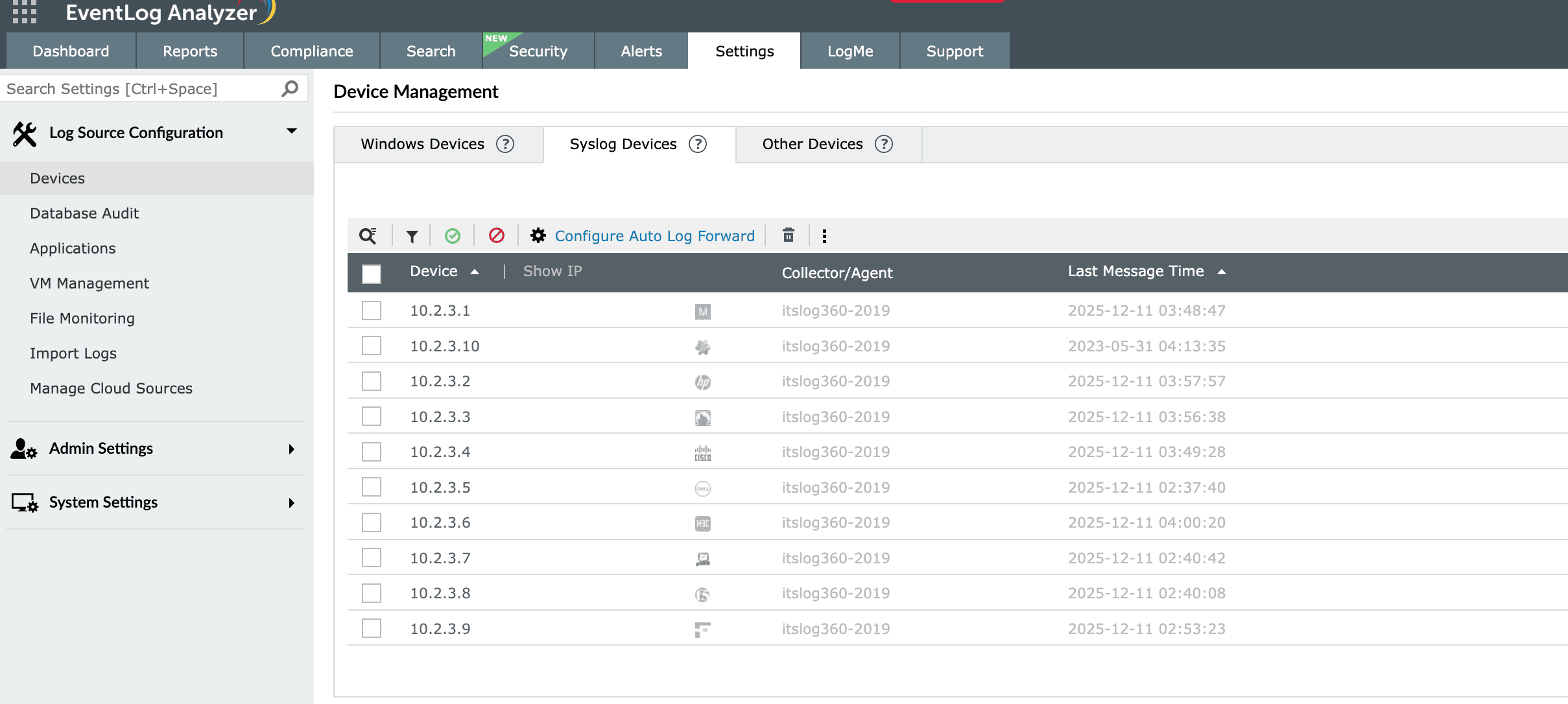Click the trash delete device icon
This screenshot has width=1568, height=704.
[789, 235]
